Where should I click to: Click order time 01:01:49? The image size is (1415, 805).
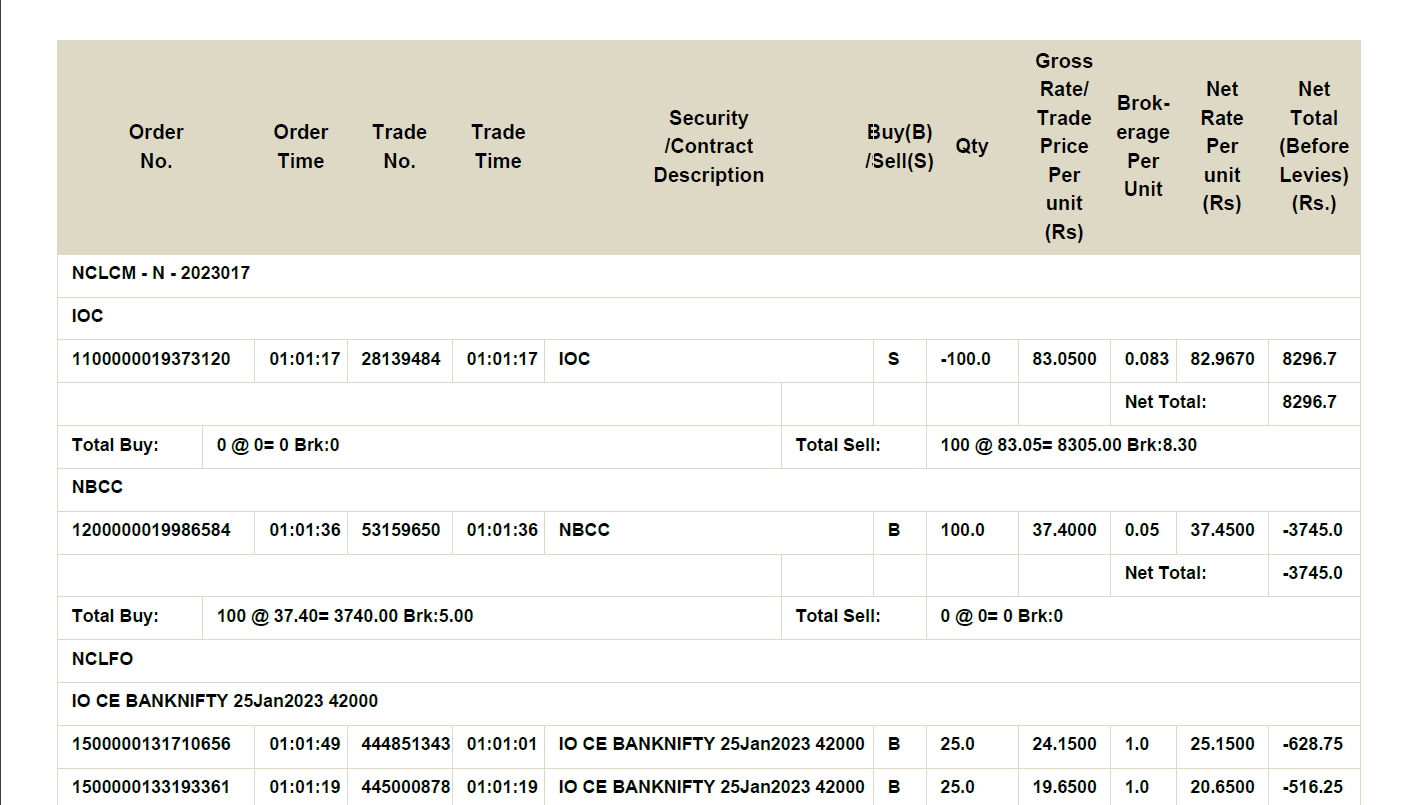coord(305,744)
